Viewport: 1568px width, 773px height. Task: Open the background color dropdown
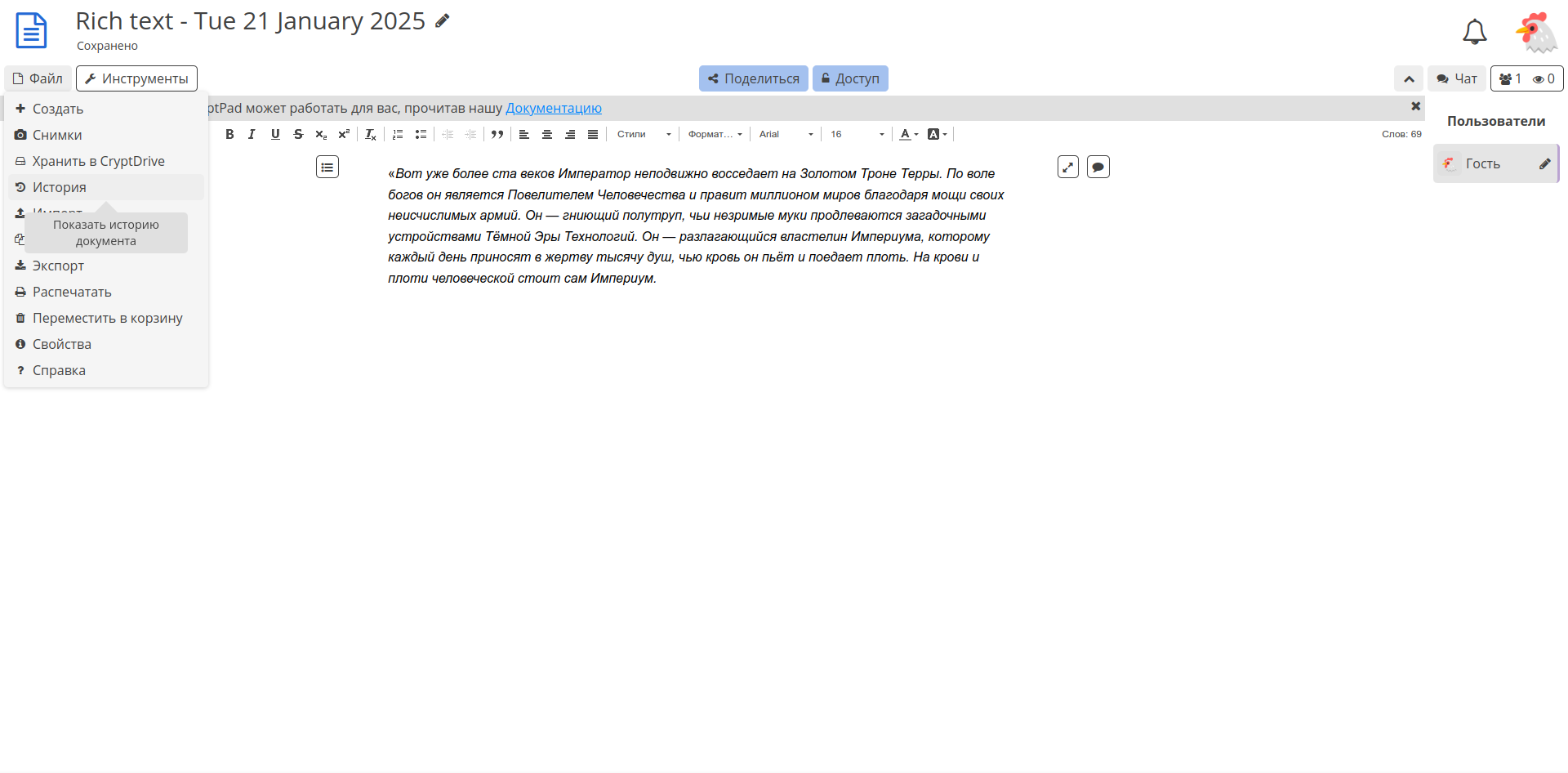pyautogui.click(x=937, y=134)
